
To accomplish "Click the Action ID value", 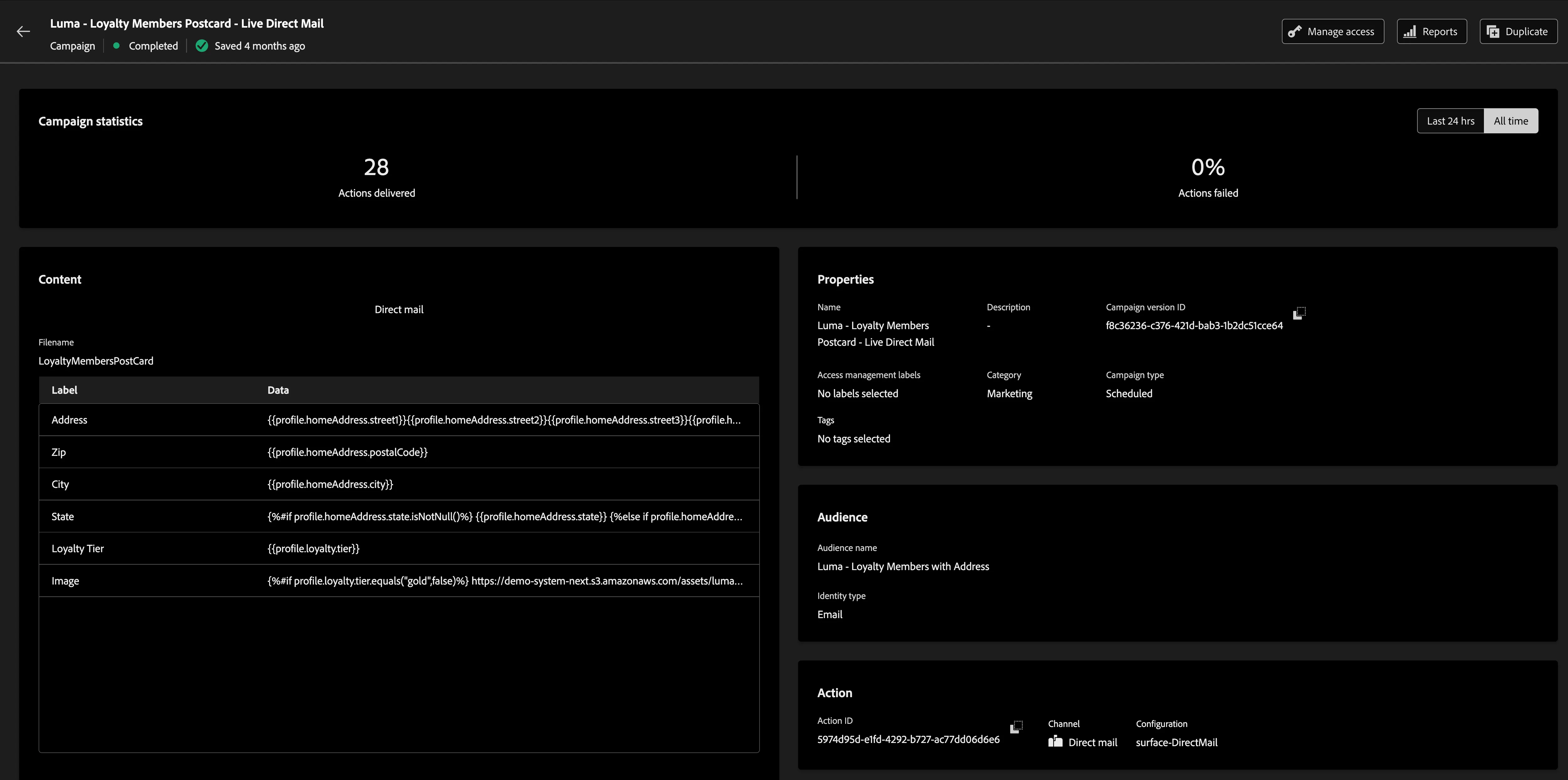I will [908, 739].
